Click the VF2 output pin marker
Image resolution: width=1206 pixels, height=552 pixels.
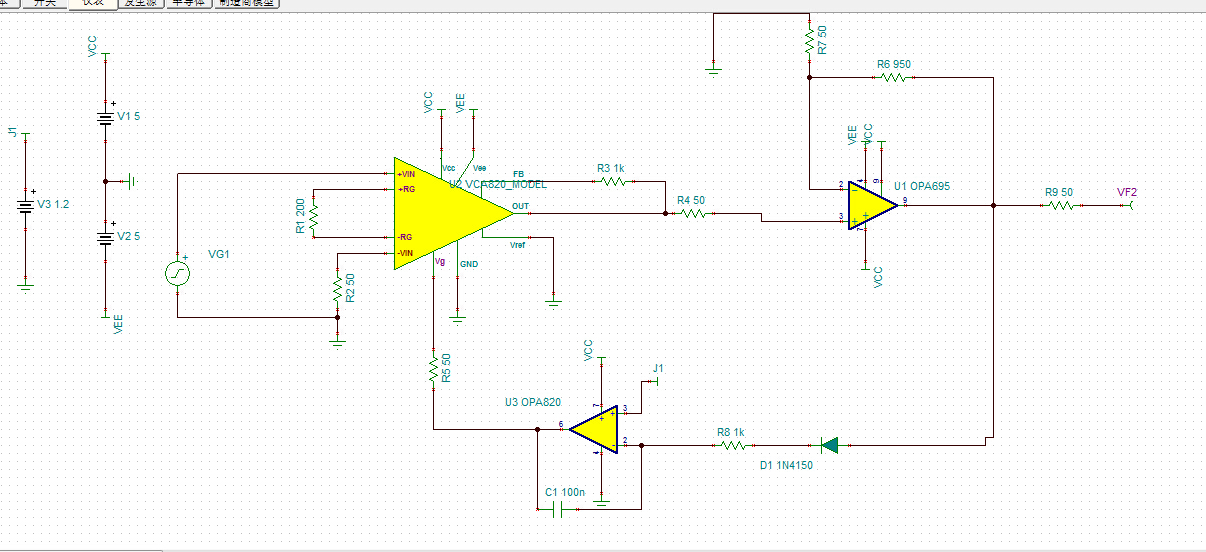click(x=1131, y=205)
